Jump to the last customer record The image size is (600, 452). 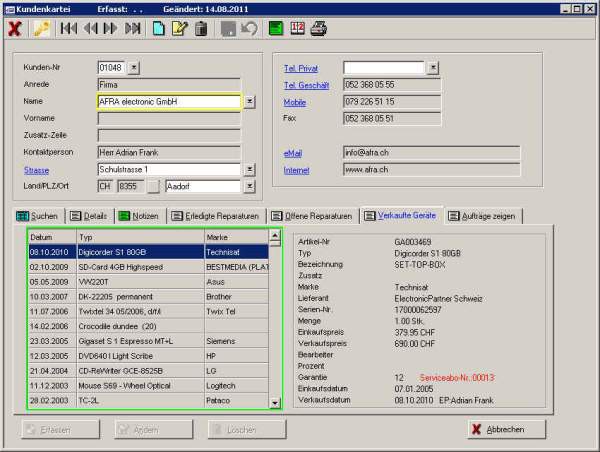point(134,29)
